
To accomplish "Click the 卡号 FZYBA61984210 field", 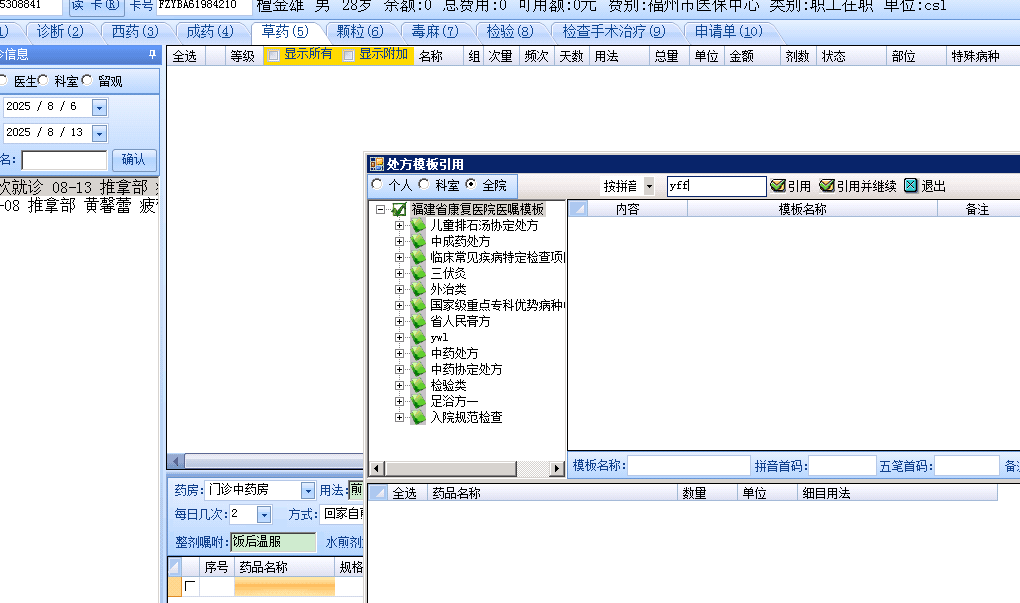I will coord(204,6).
